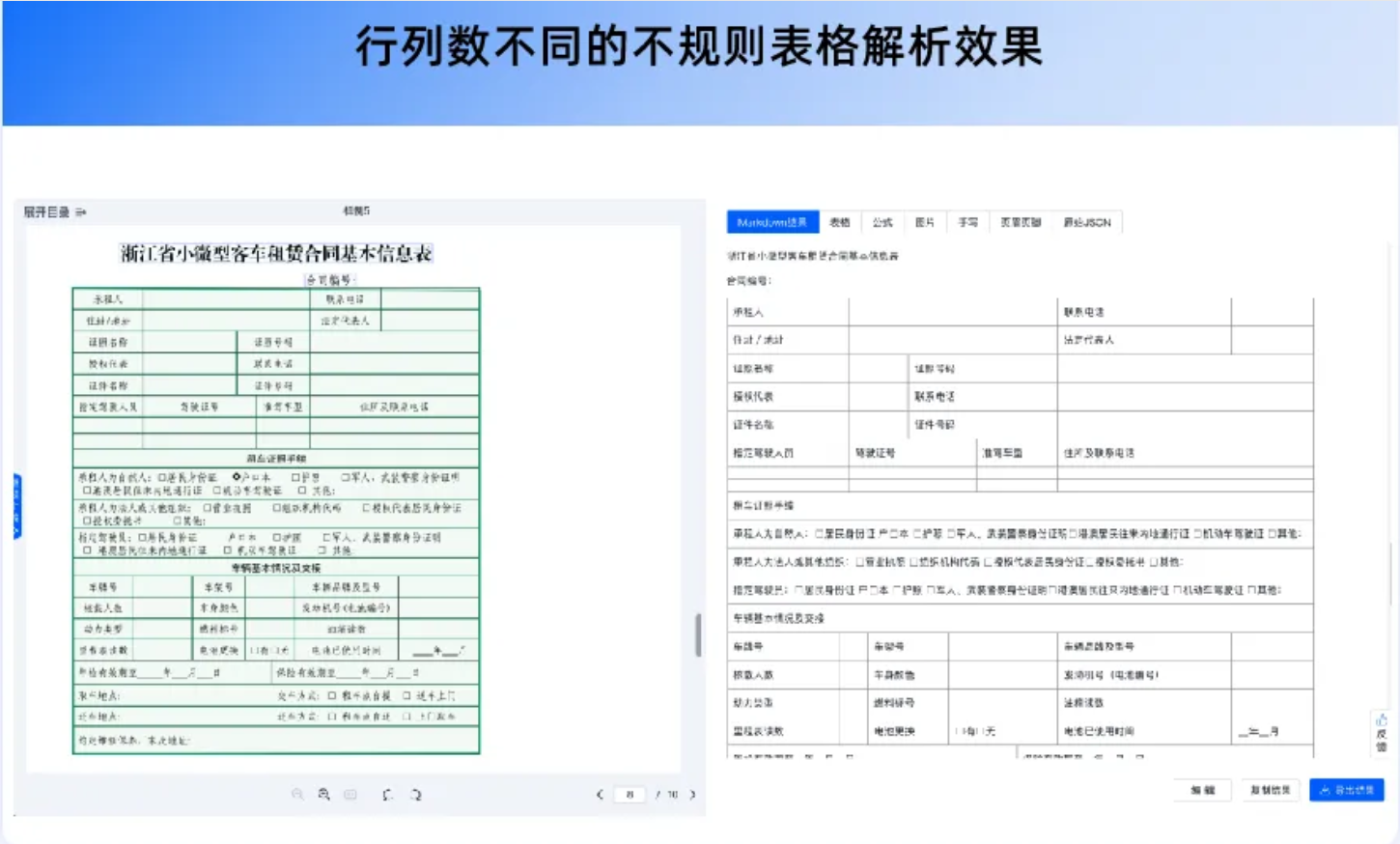Click the thumbs-up feedback icon on right edge
Image resolution: width=1400 pixels, height=844 pixels.
point(1382,719)
